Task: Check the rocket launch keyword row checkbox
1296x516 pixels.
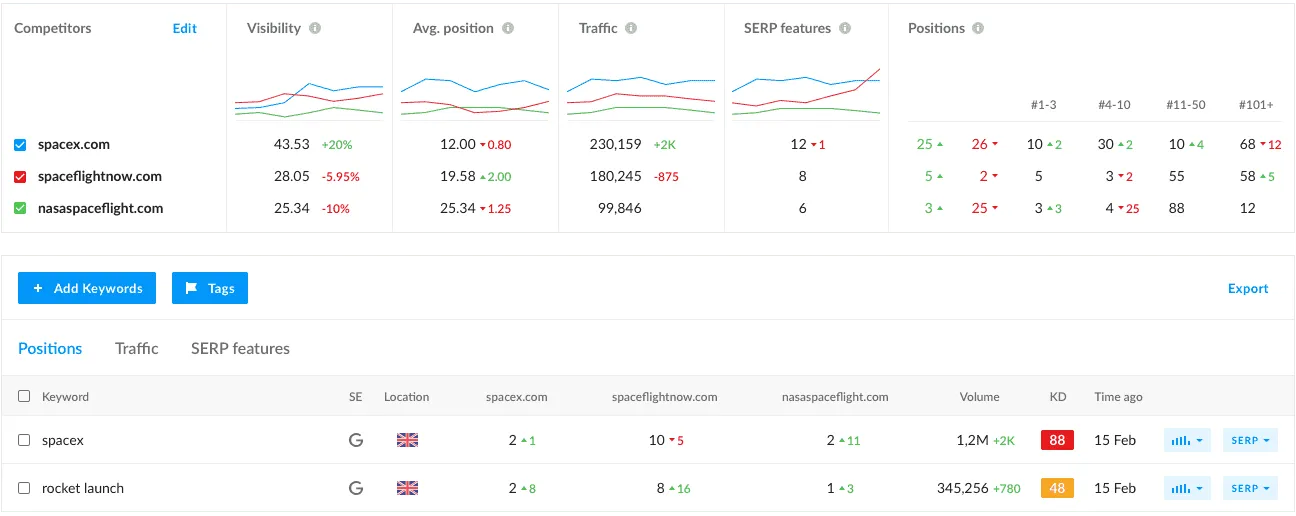Action: (24, 488)
